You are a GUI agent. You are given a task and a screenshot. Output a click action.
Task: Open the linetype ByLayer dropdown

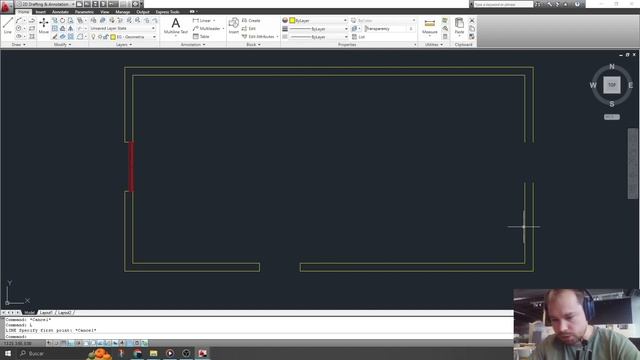coord(318,37)
